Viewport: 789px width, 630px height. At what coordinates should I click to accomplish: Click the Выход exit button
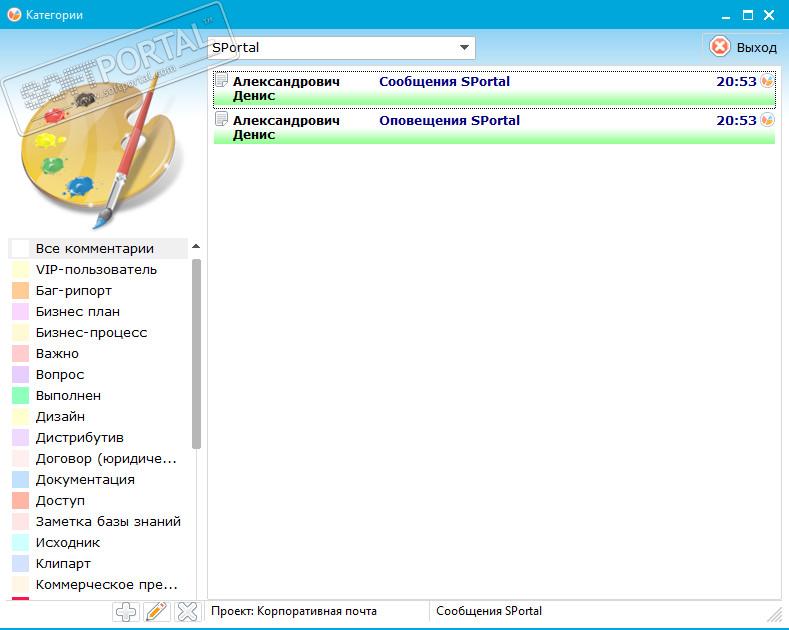[x=743, y=47]
